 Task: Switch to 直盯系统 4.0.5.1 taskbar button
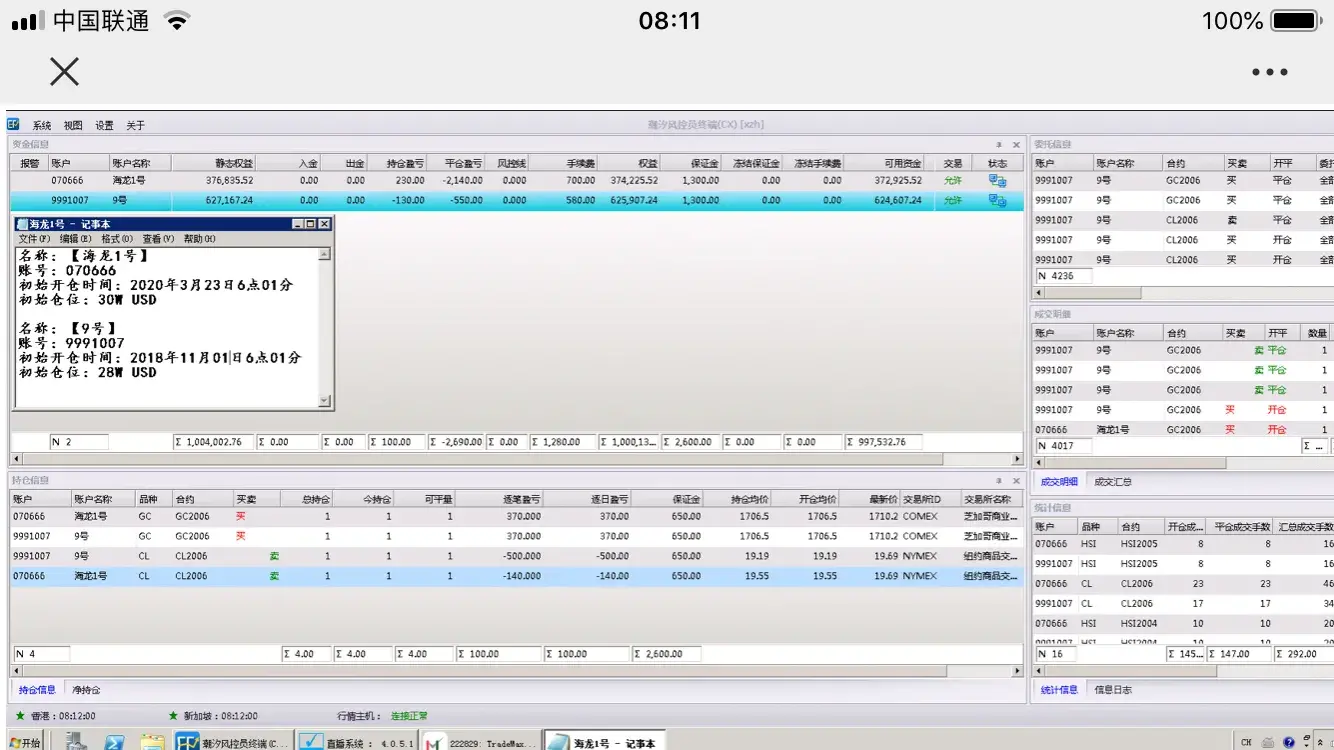[357, 742]
